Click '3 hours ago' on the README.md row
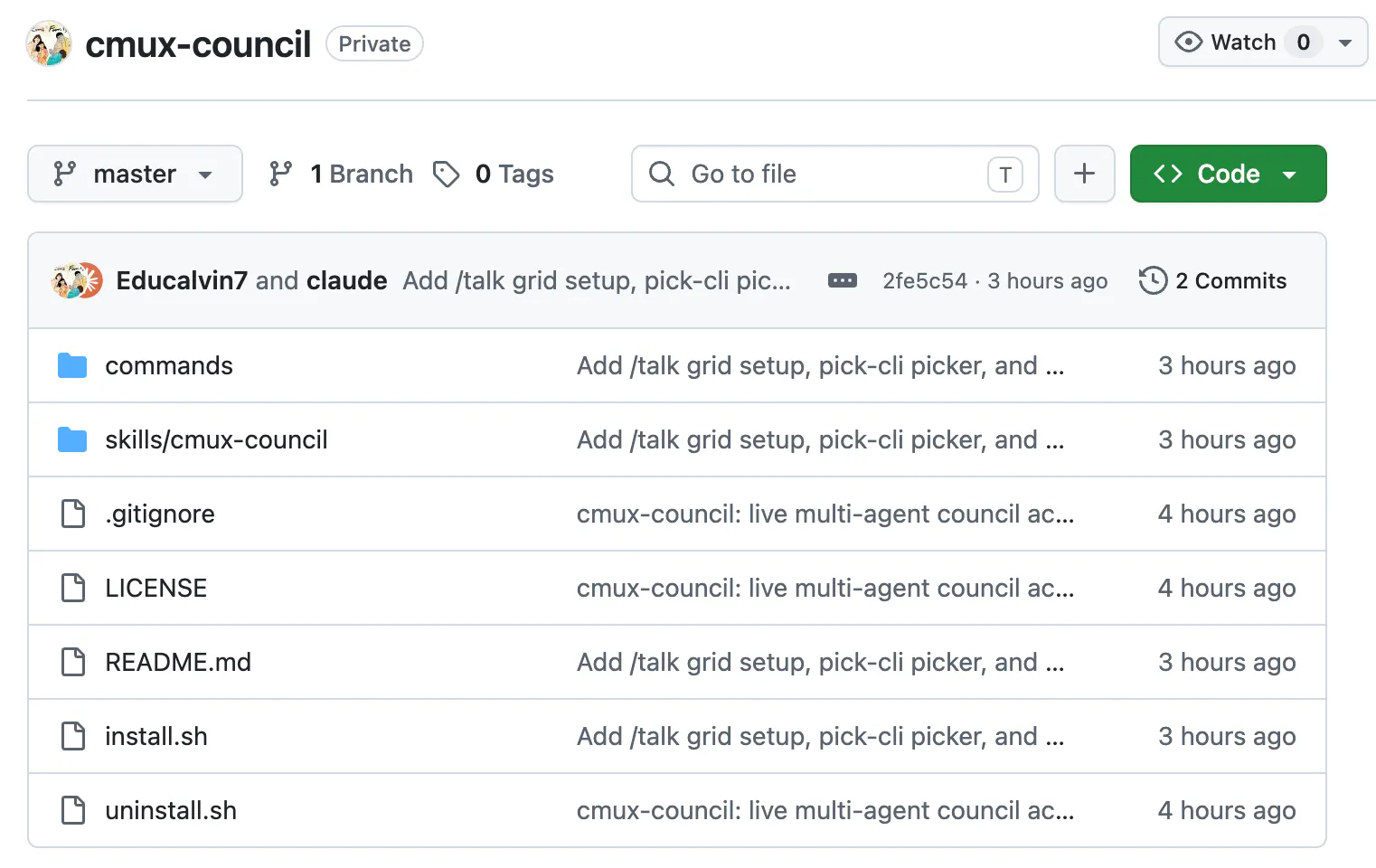The width and height of the screenshot is (1376, 868). pos(1227,662)
